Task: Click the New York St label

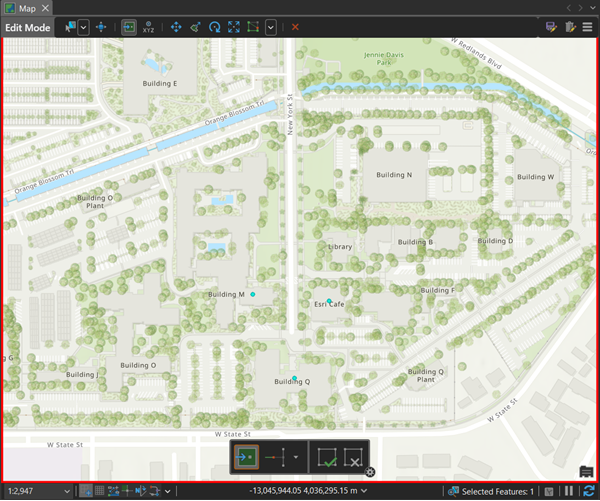Action: (290, 114)
